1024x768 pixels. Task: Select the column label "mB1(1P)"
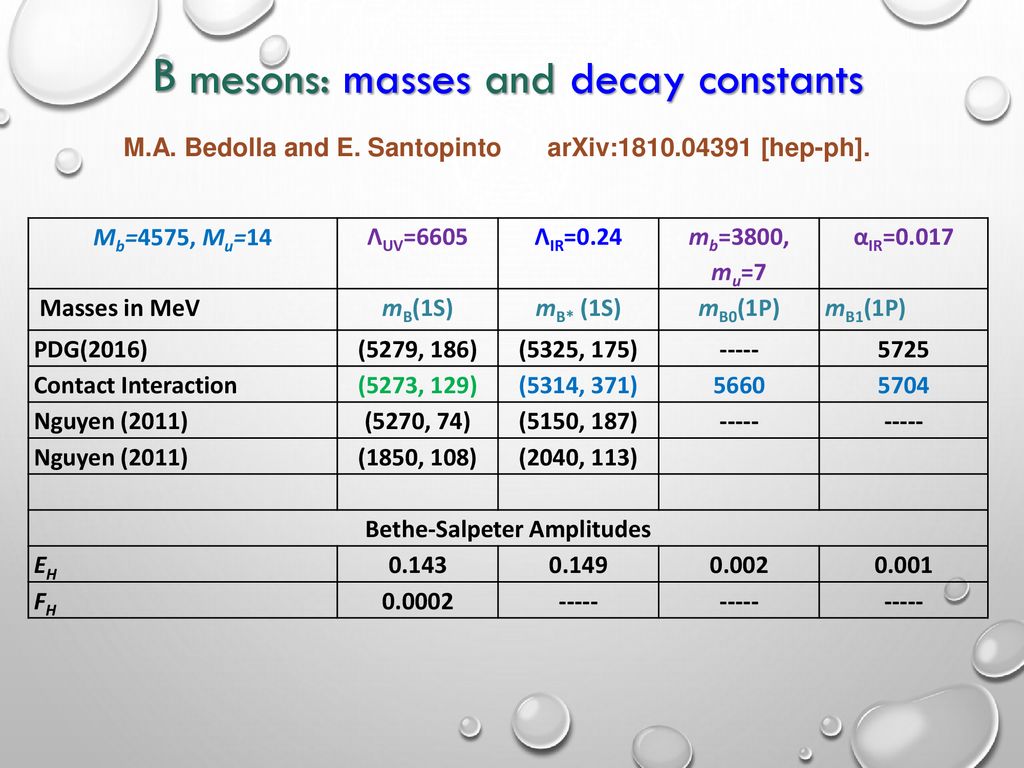click(865, 308)
